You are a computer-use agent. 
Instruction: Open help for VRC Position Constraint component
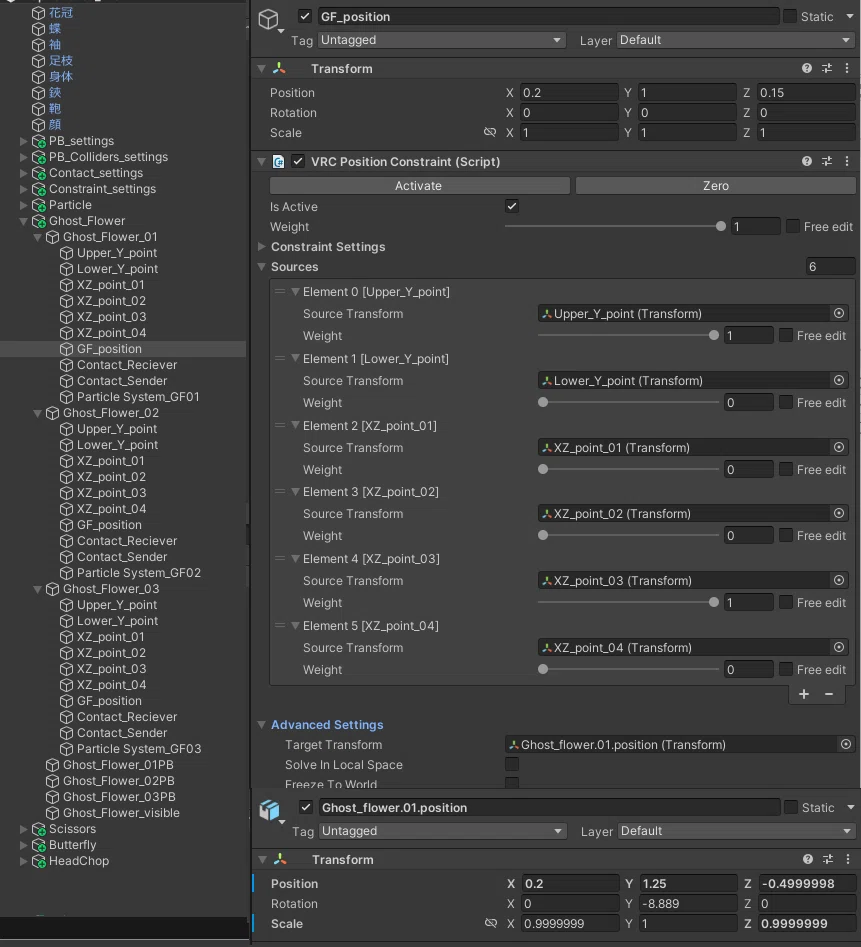807,161
